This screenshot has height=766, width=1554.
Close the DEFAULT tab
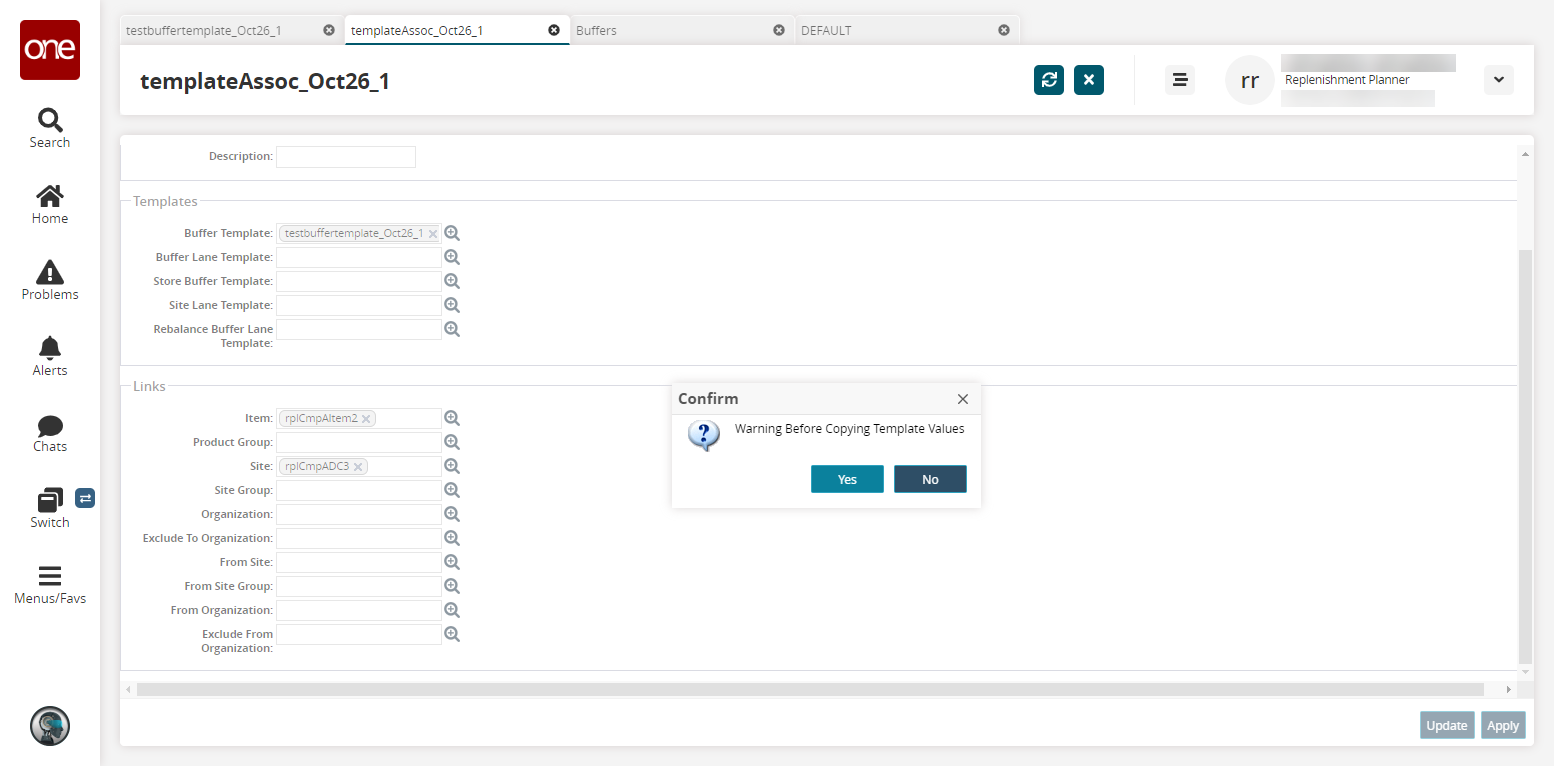(1004, 30)
